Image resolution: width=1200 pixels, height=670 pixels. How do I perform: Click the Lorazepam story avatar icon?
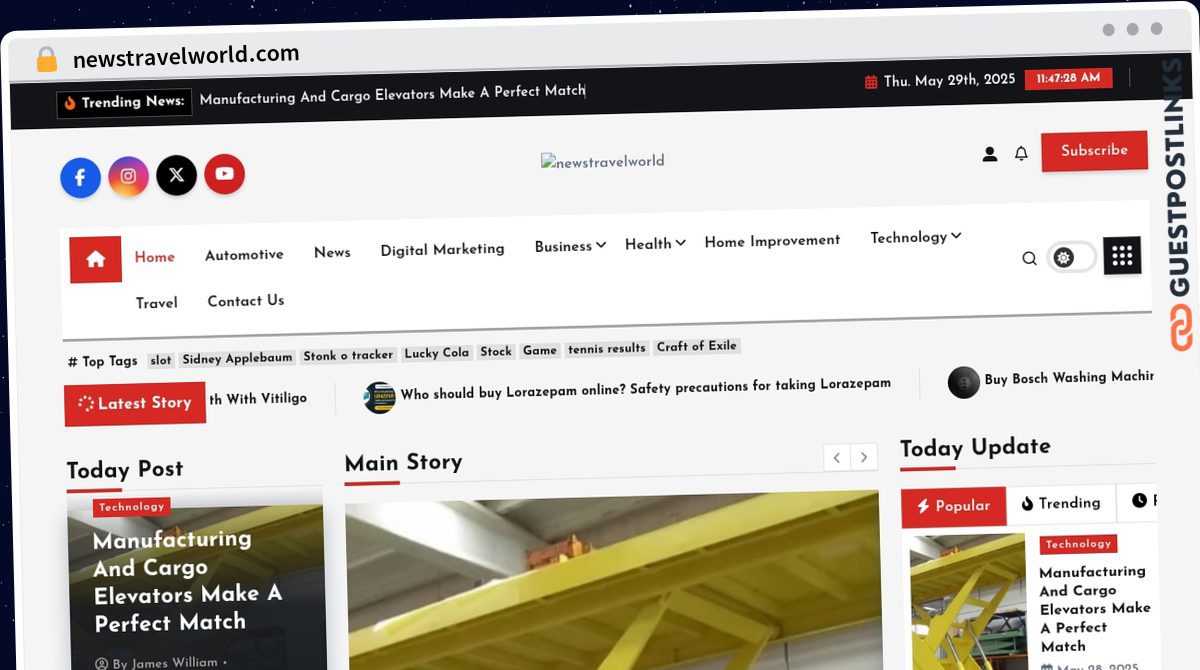point(379,397)
